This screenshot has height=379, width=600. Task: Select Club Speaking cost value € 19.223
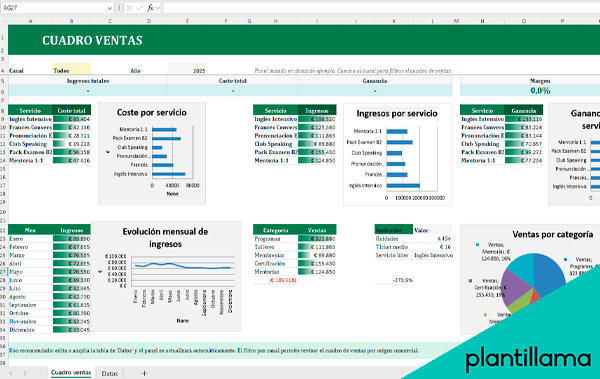click(72, 144)
